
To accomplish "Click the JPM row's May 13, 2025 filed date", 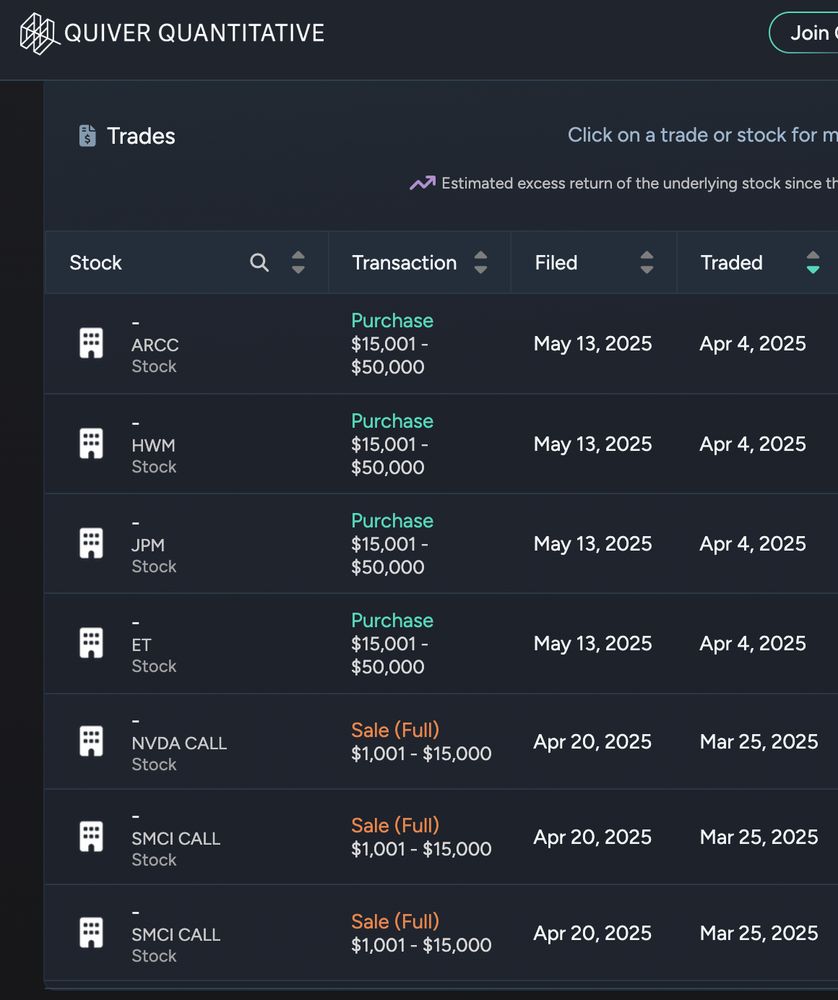I will [593, 543].
